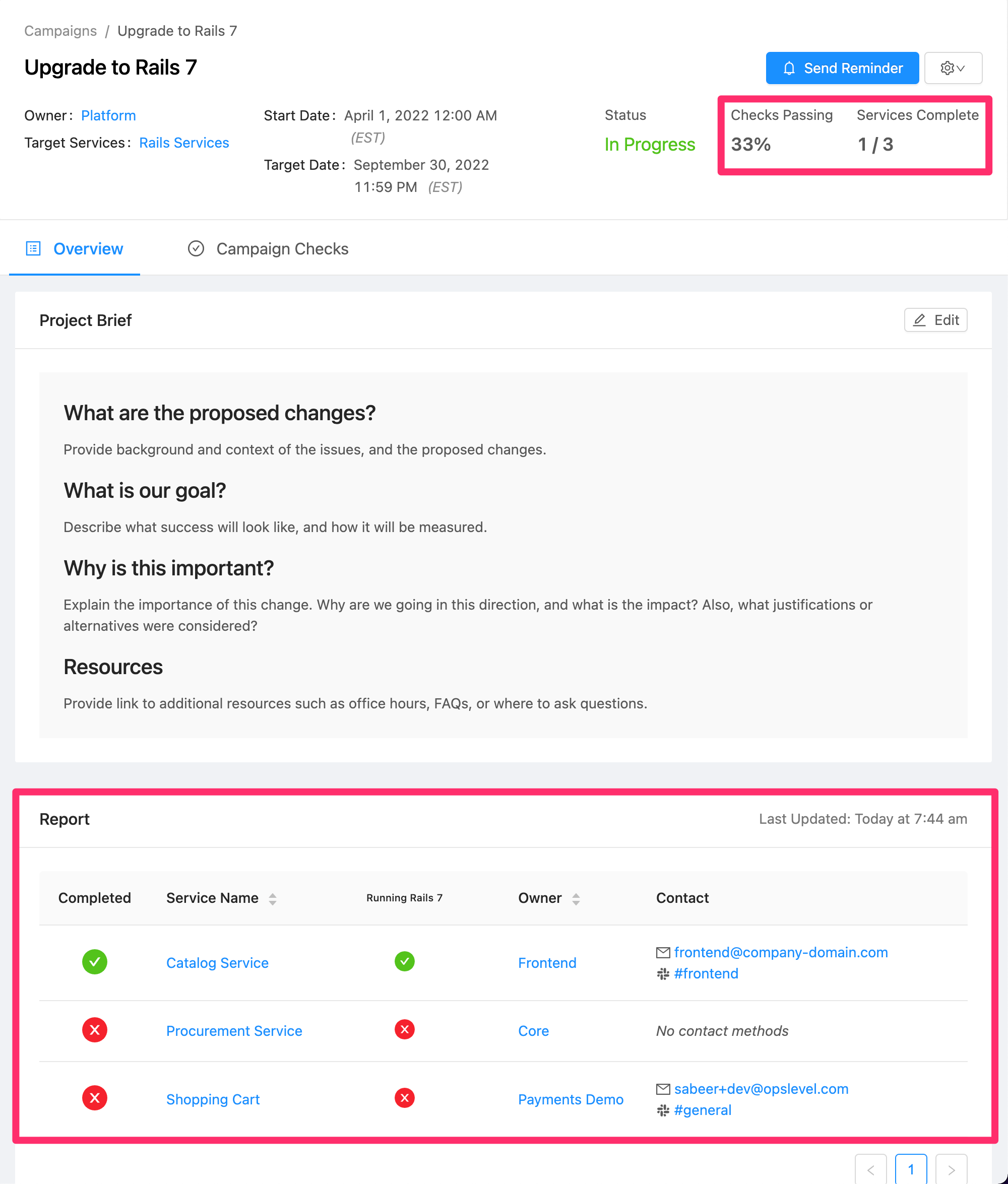Click Procurement Service failed completion icon
Image resolution: width=1008 pixels, height=1184 pixels.
click(95, 1030)
